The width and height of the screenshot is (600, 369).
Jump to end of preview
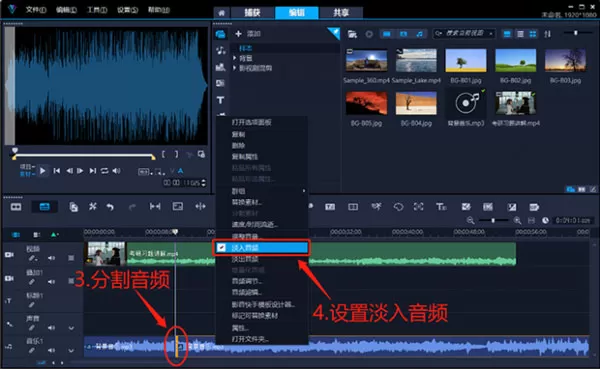93,171
